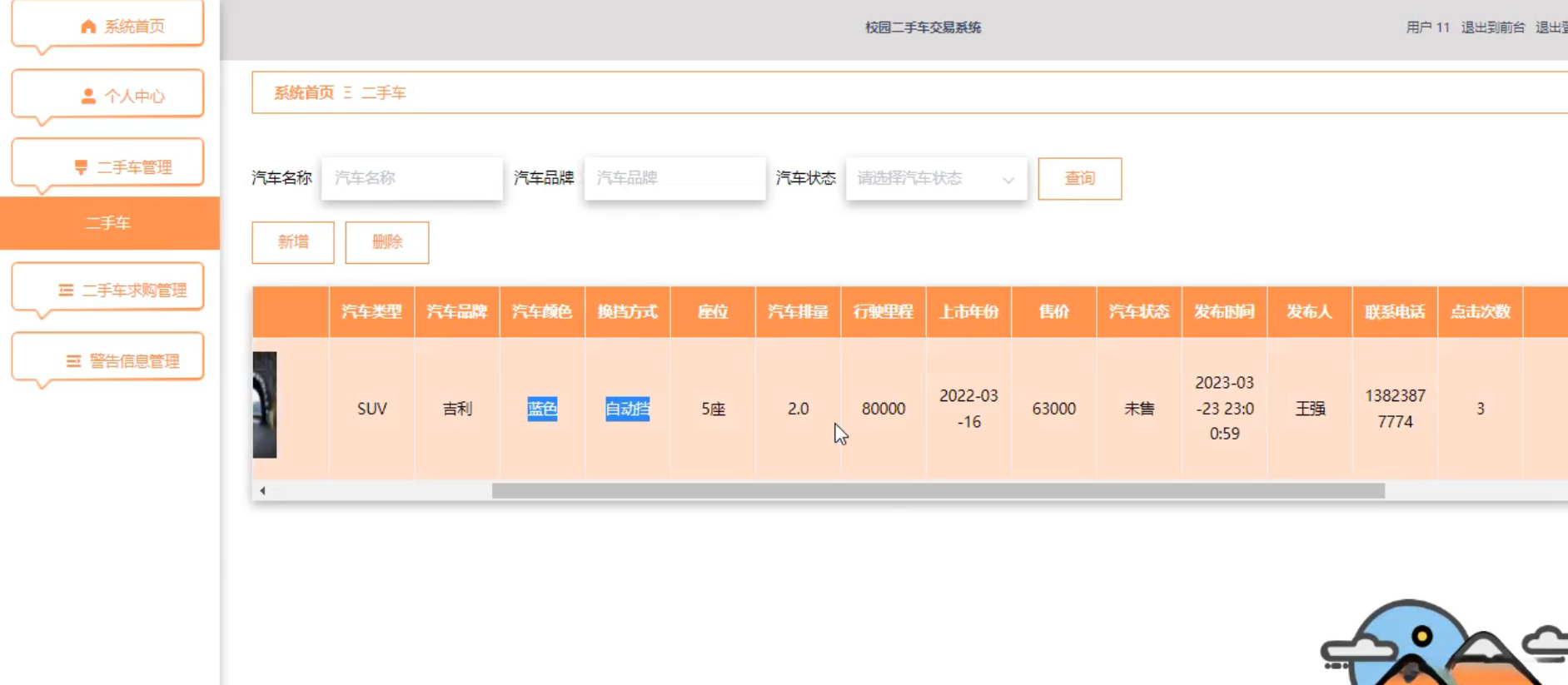Click the 联系电话 column header

pyautogui.click(x=1395, y=312)
